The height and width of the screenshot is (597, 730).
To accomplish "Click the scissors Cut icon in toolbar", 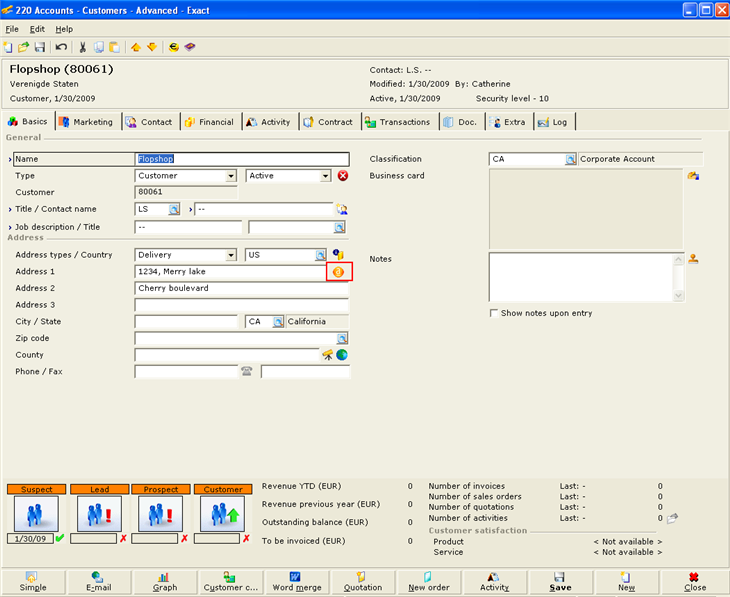I will point(83,47).
